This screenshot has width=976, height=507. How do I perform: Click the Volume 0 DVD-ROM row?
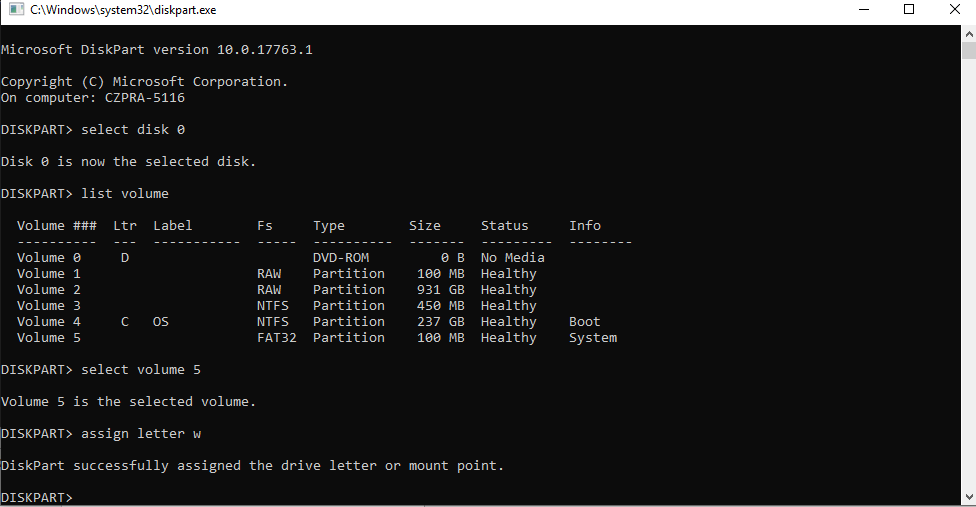[x=281, y=258]
